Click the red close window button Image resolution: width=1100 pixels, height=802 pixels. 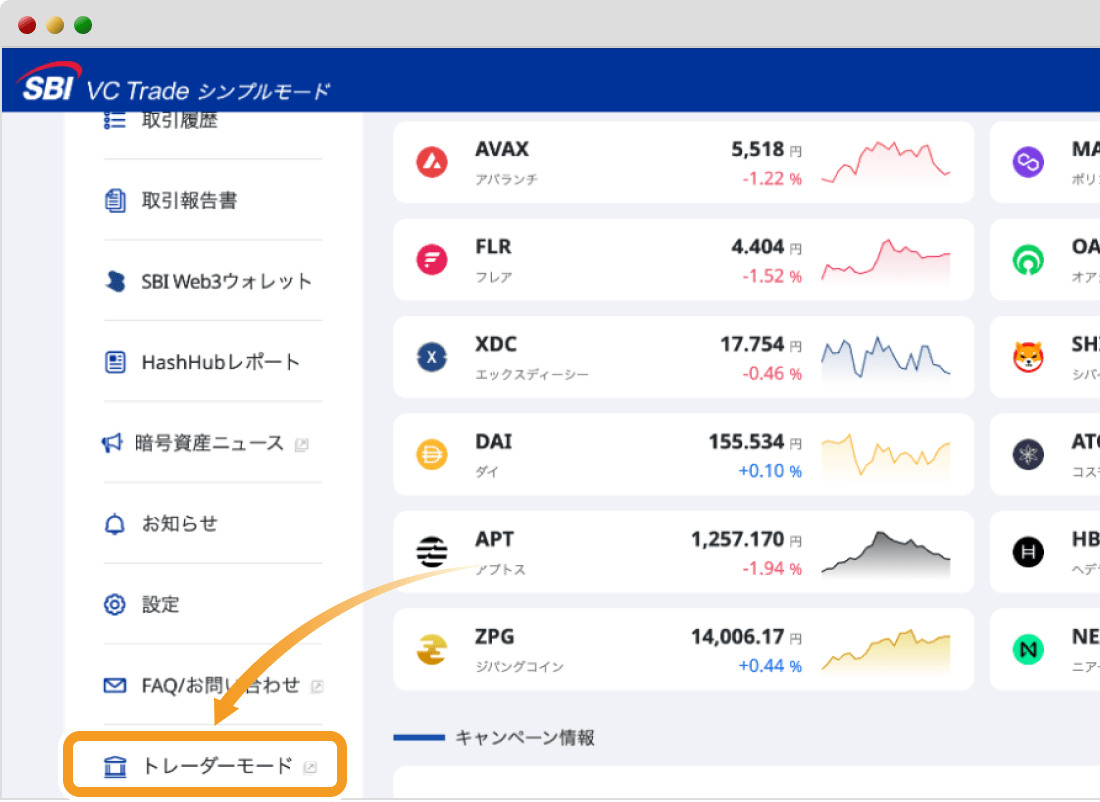point(27,25)
